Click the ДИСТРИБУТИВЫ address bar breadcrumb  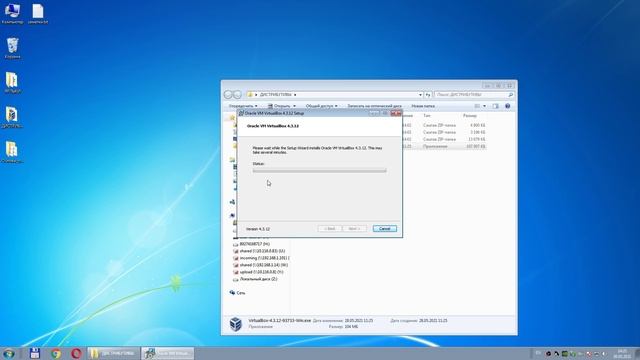pyautogui.click(x=276, y=95)
